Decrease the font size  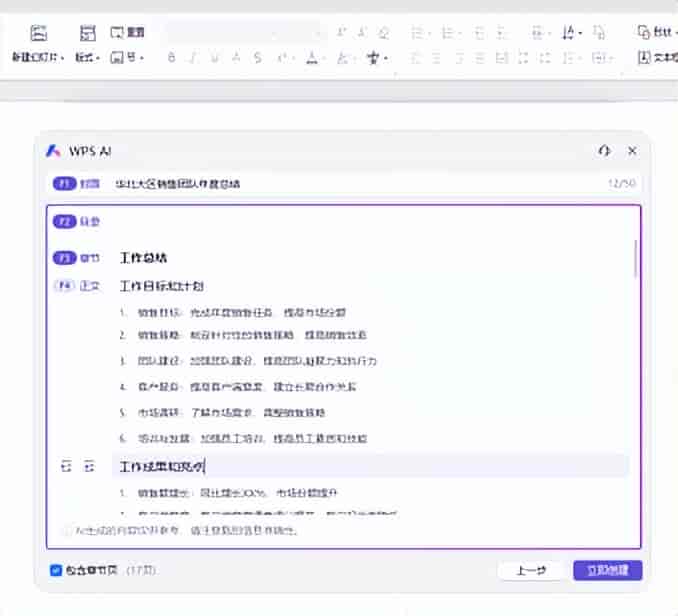(x=362, y=32)
